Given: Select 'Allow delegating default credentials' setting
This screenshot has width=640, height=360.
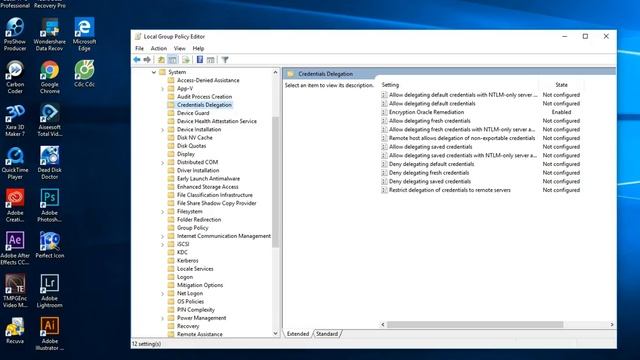Looking at the screenshot, I should point(432,103).
